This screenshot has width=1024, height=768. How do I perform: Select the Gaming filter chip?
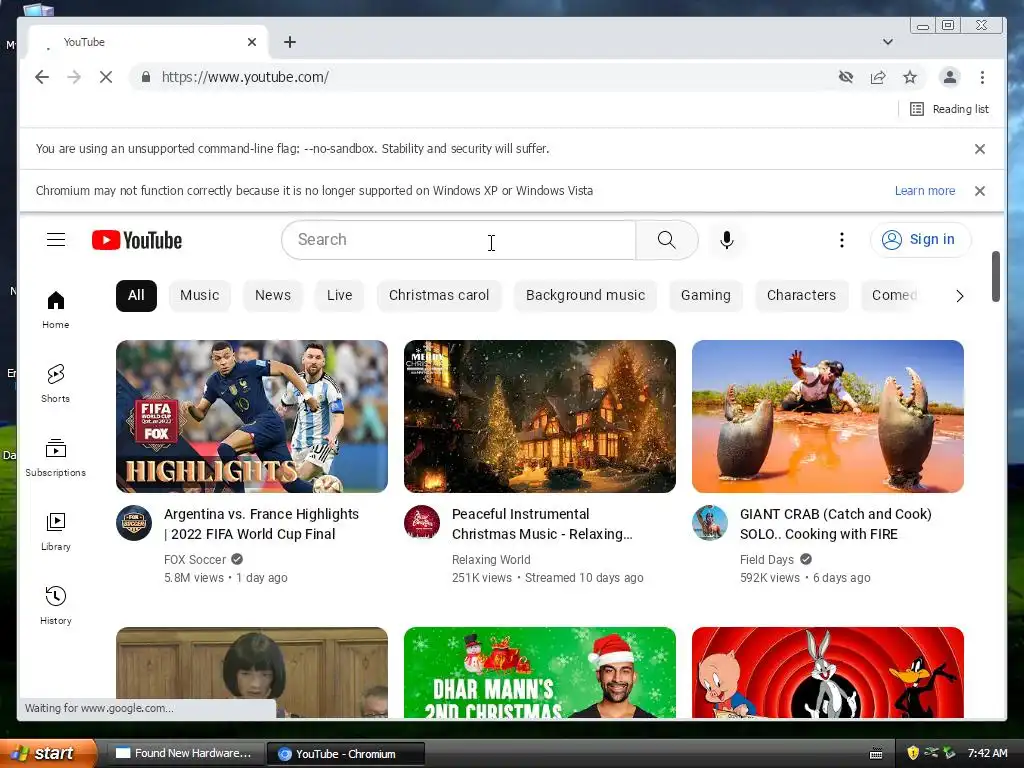click(706, 295)
